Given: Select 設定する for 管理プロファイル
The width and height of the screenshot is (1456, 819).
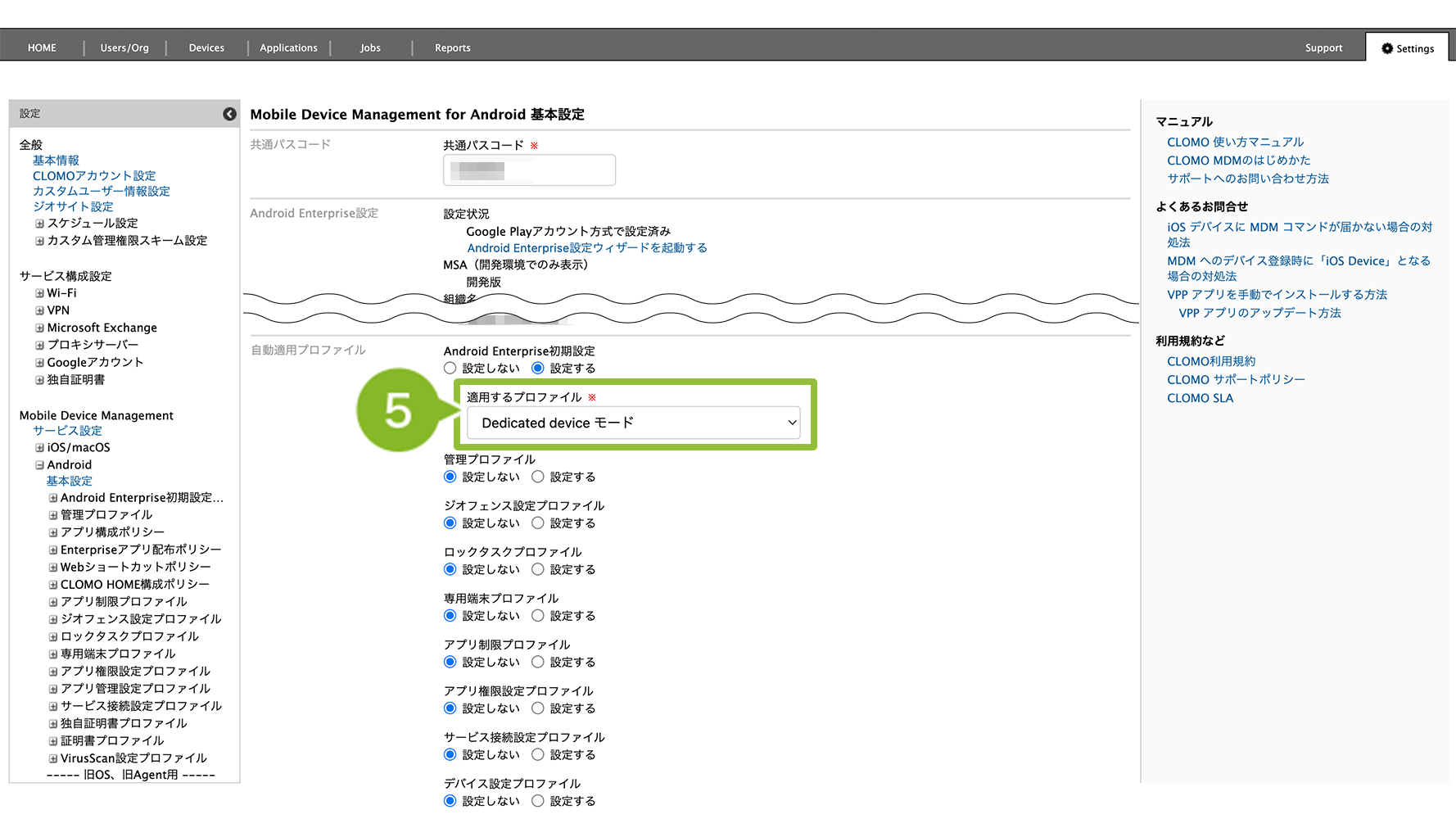Looking at the screenshot, I should tap(538, 477).
